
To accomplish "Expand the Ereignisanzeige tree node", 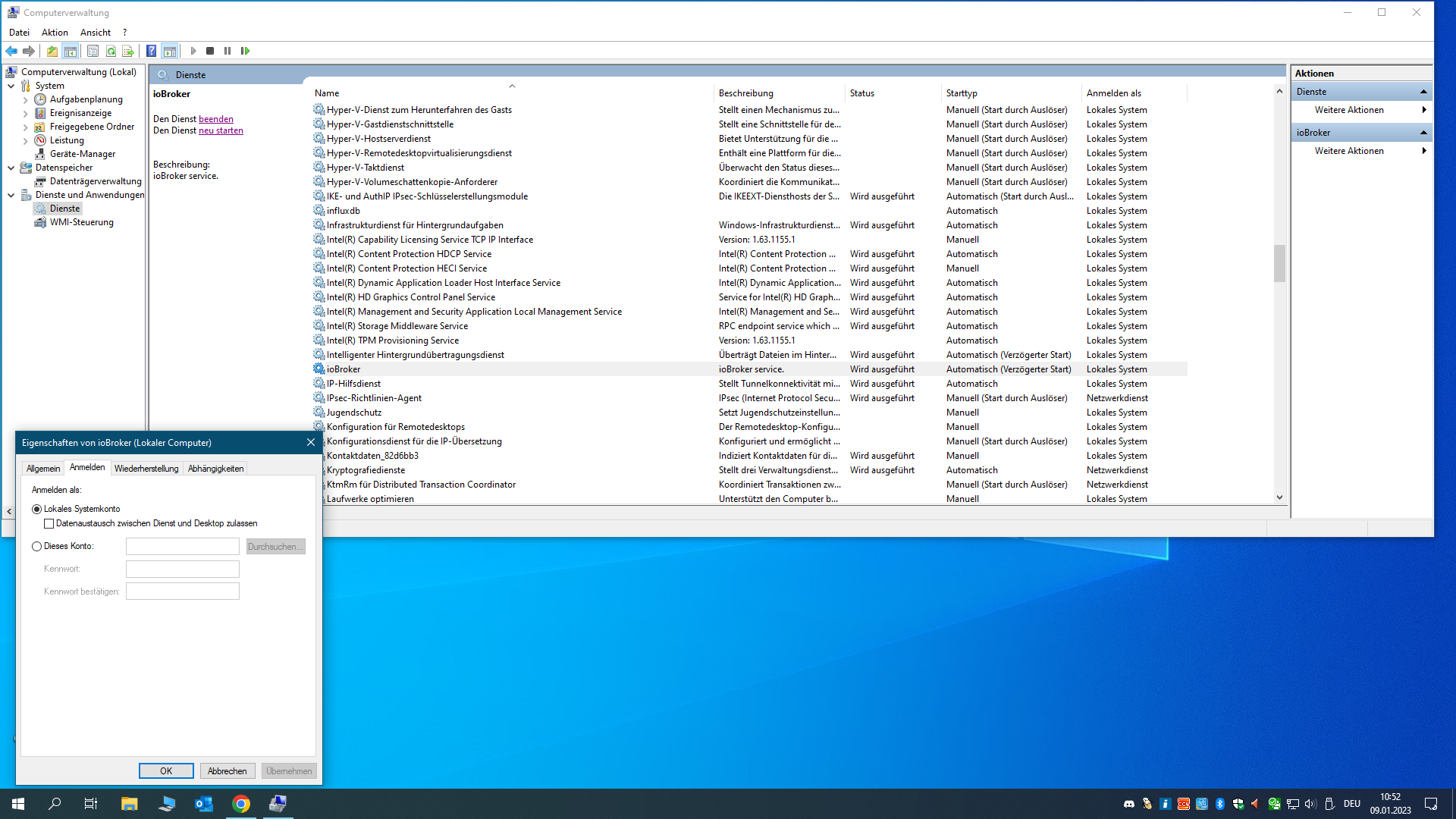I will coord(26,113).
